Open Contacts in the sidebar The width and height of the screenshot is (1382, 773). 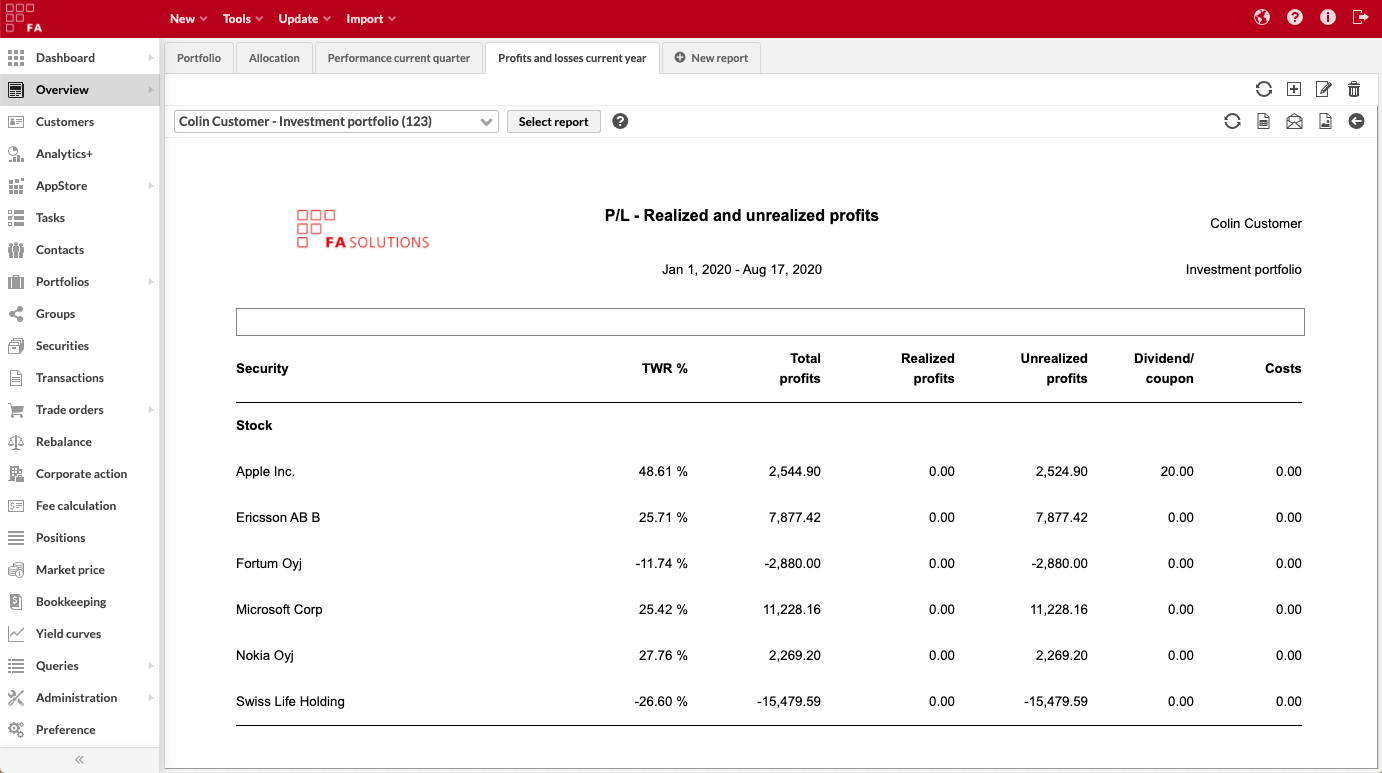79,250
